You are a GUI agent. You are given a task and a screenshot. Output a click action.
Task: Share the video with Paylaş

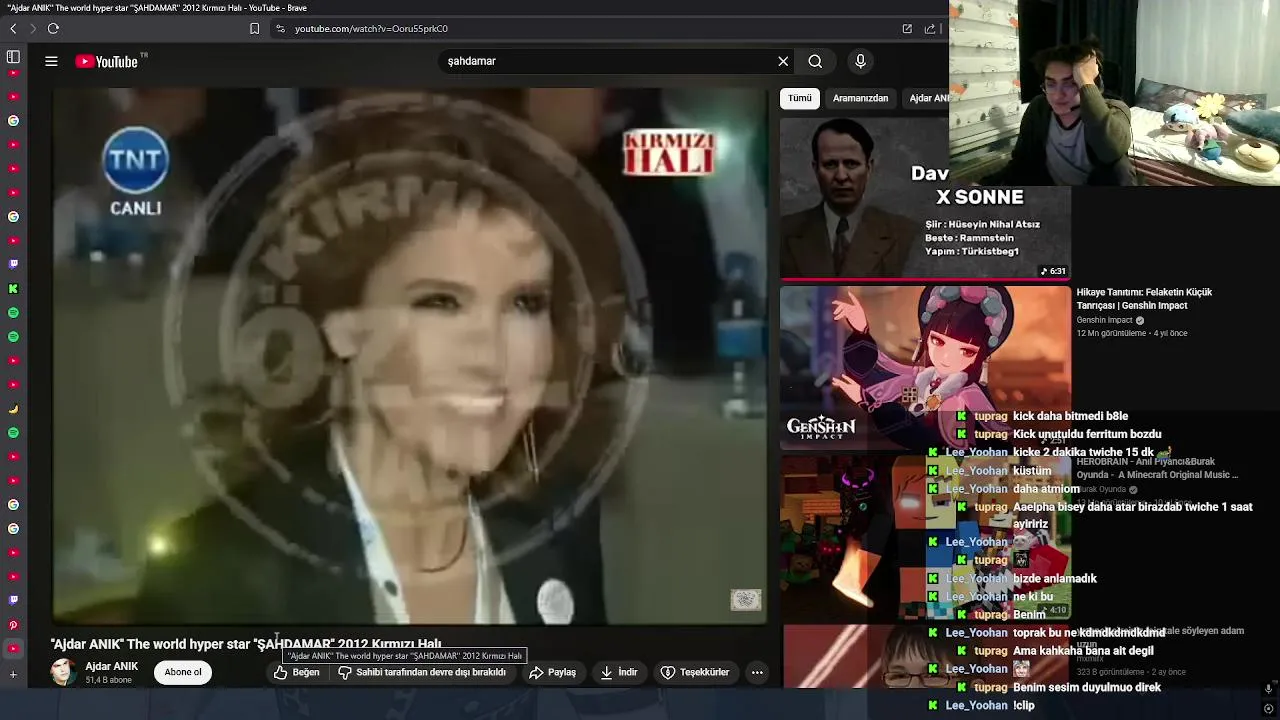click(552, 672)
